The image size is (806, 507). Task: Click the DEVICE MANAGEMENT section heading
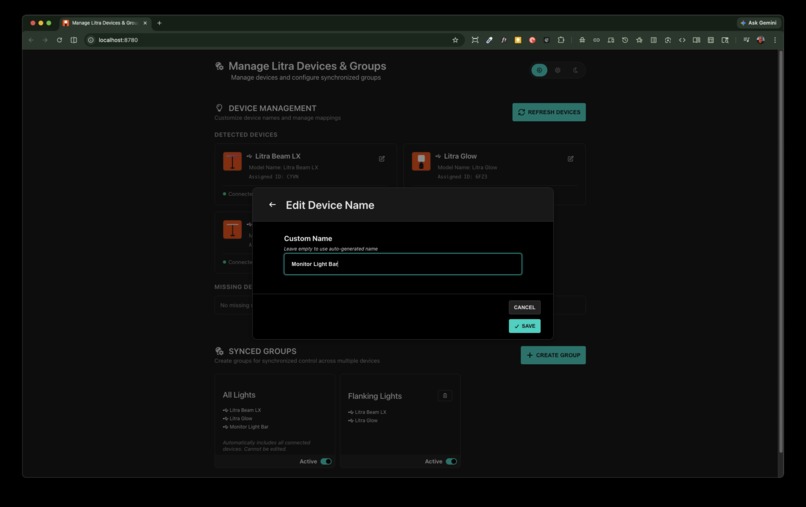[272, 108]
